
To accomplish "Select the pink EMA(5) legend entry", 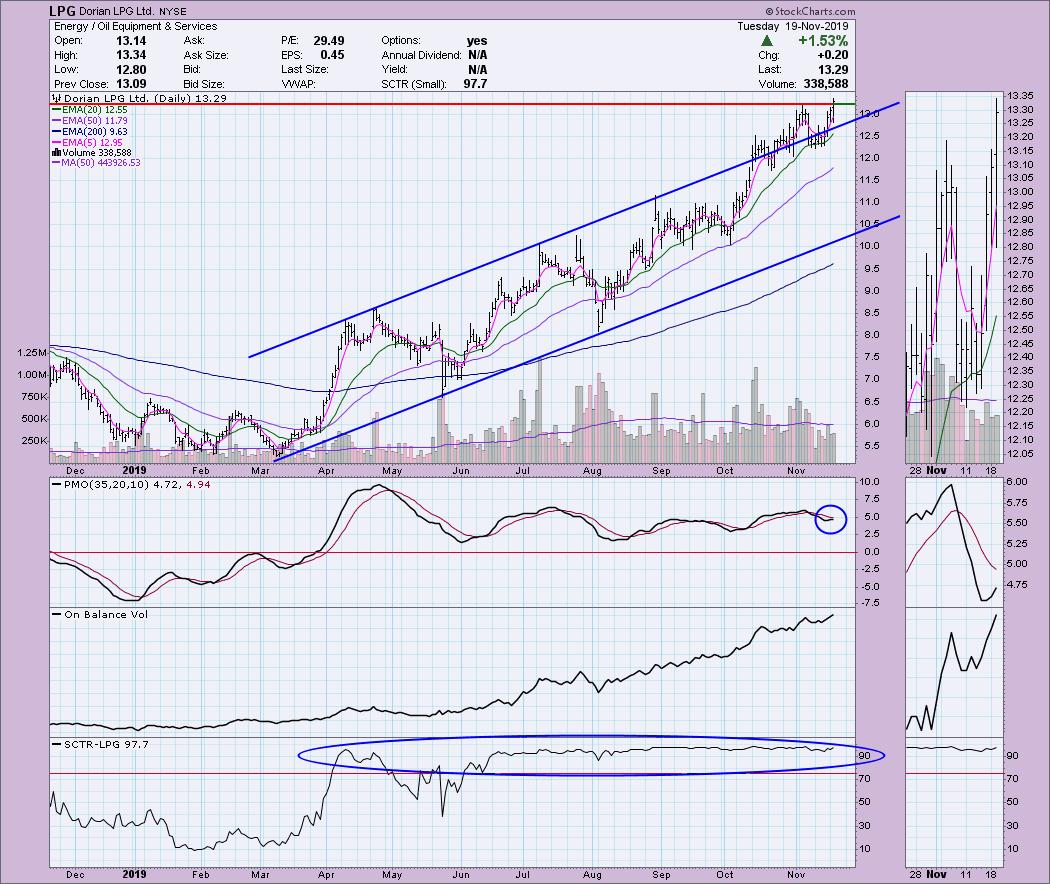I will [86, 142].
